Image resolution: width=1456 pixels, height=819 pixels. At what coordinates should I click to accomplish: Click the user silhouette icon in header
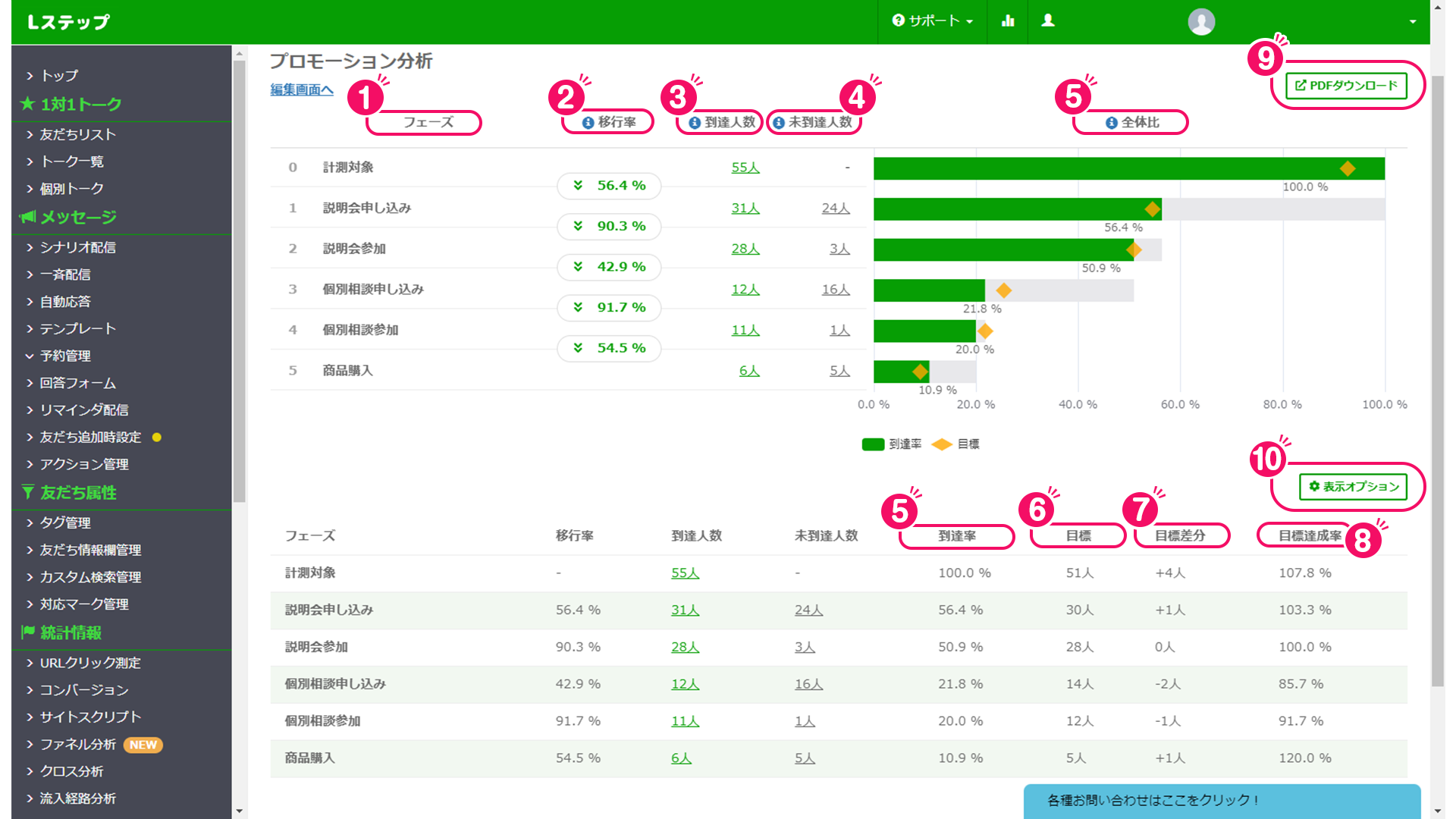[x=1048, y=21]
